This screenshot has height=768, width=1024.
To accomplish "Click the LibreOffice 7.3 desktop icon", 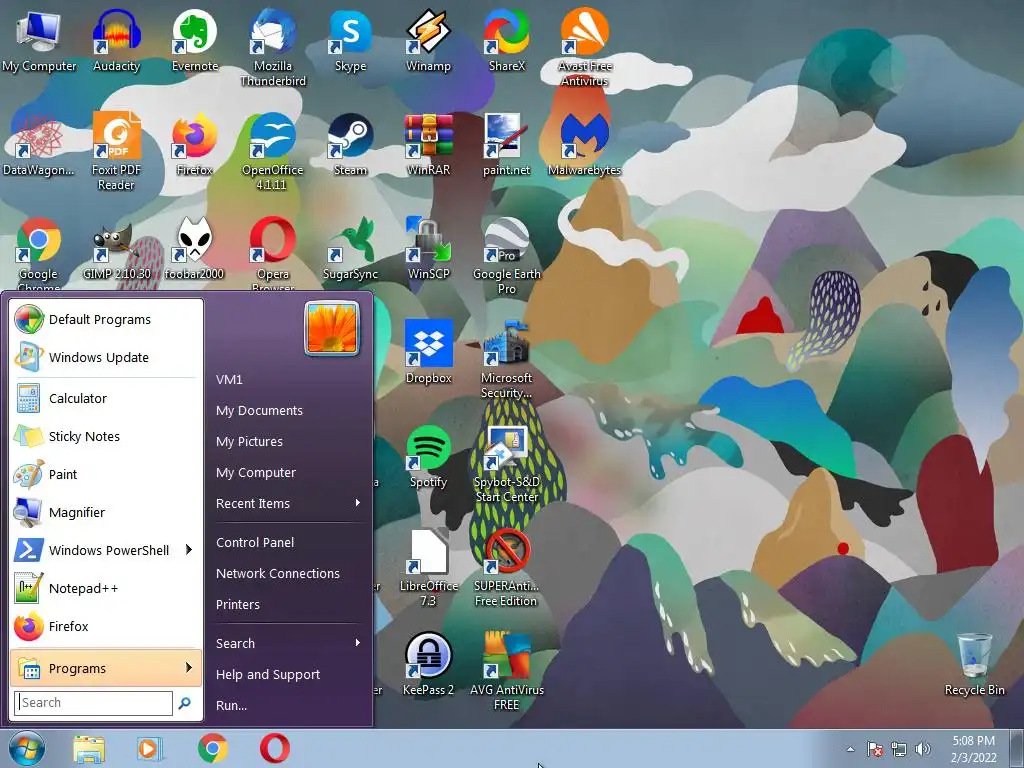I will coord(428,566).
